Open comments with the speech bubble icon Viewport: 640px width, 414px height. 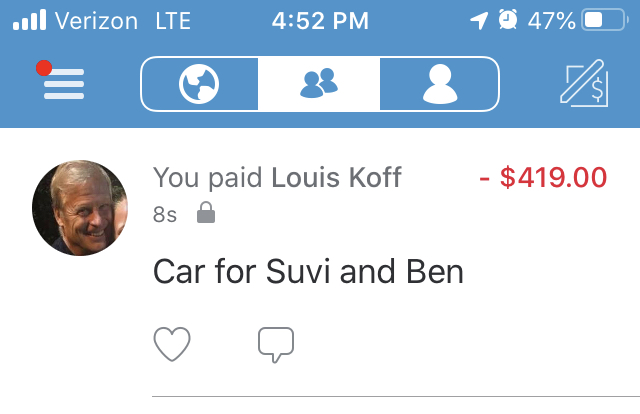276,345
